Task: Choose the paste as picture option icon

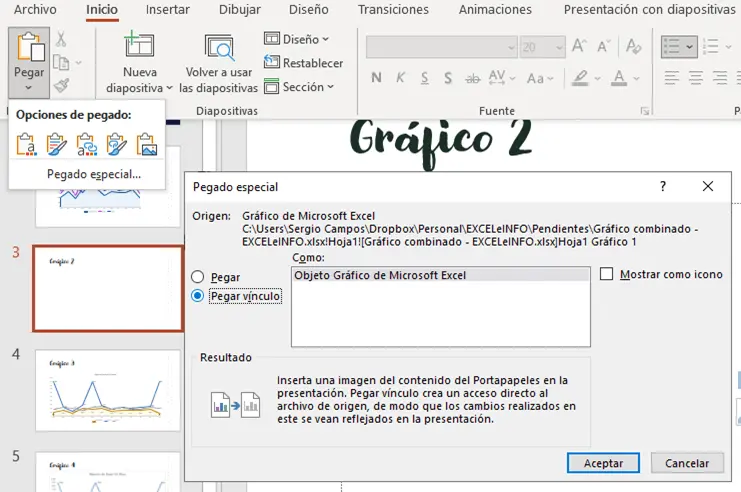Action: (x=147, y=145)
